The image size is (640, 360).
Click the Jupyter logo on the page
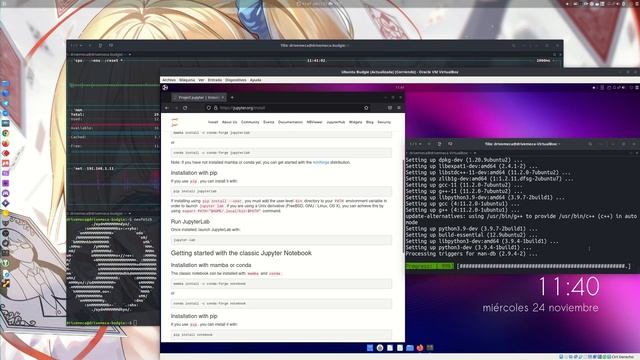pyautogui.click(x=175, y=122)
